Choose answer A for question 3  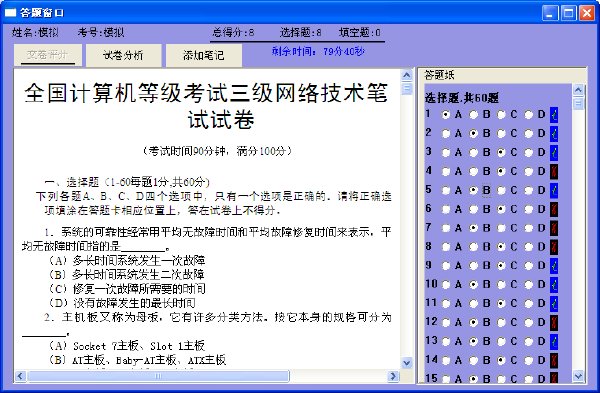click(x=446, y=152)
